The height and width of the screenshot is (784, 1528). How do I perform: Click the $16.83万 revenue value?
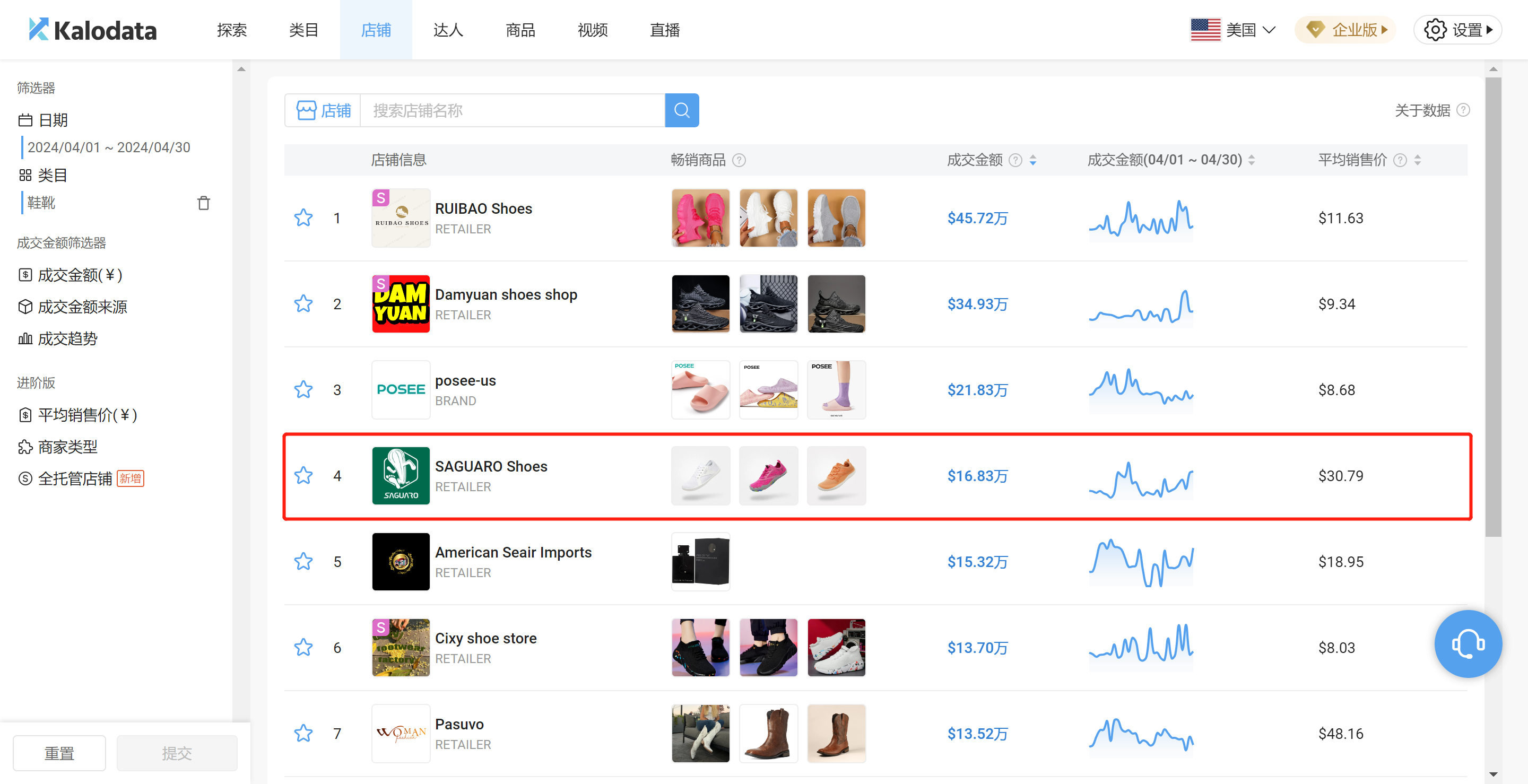point(977,476)
